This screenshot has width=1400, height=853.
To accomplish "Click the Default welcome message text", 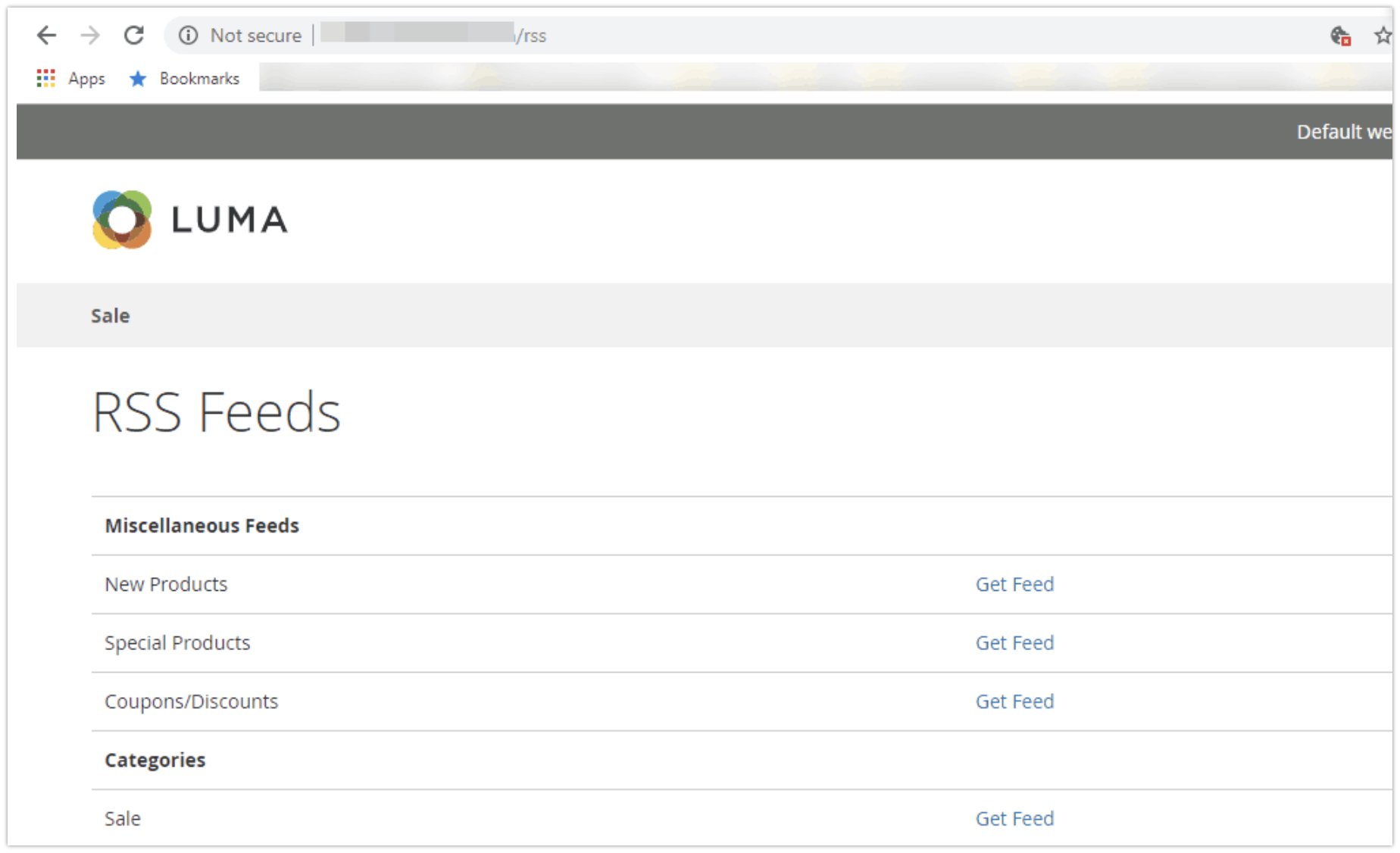I will (1344, 132).
